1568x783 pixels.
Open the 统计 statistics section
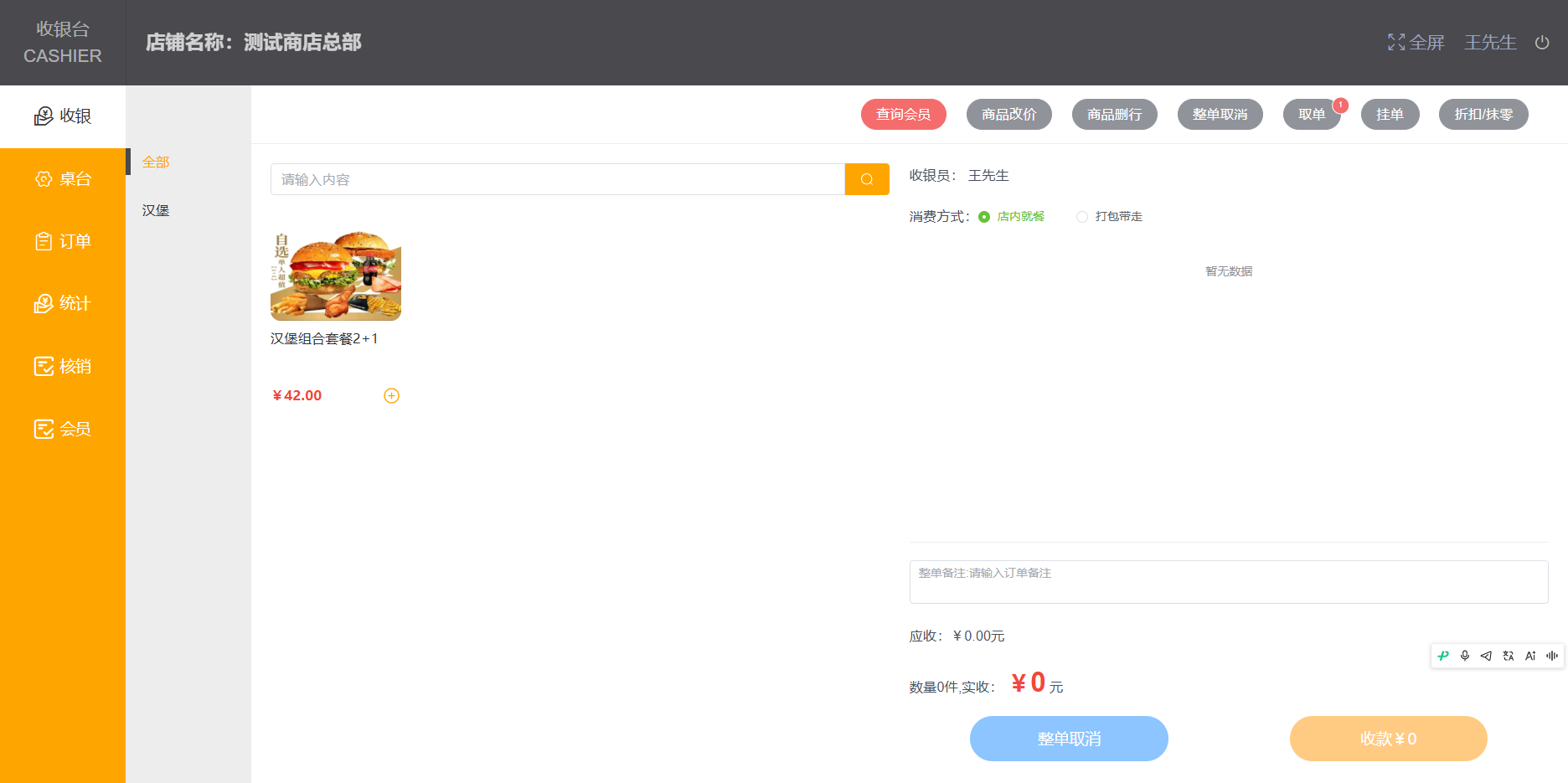(x=63, y=303)
